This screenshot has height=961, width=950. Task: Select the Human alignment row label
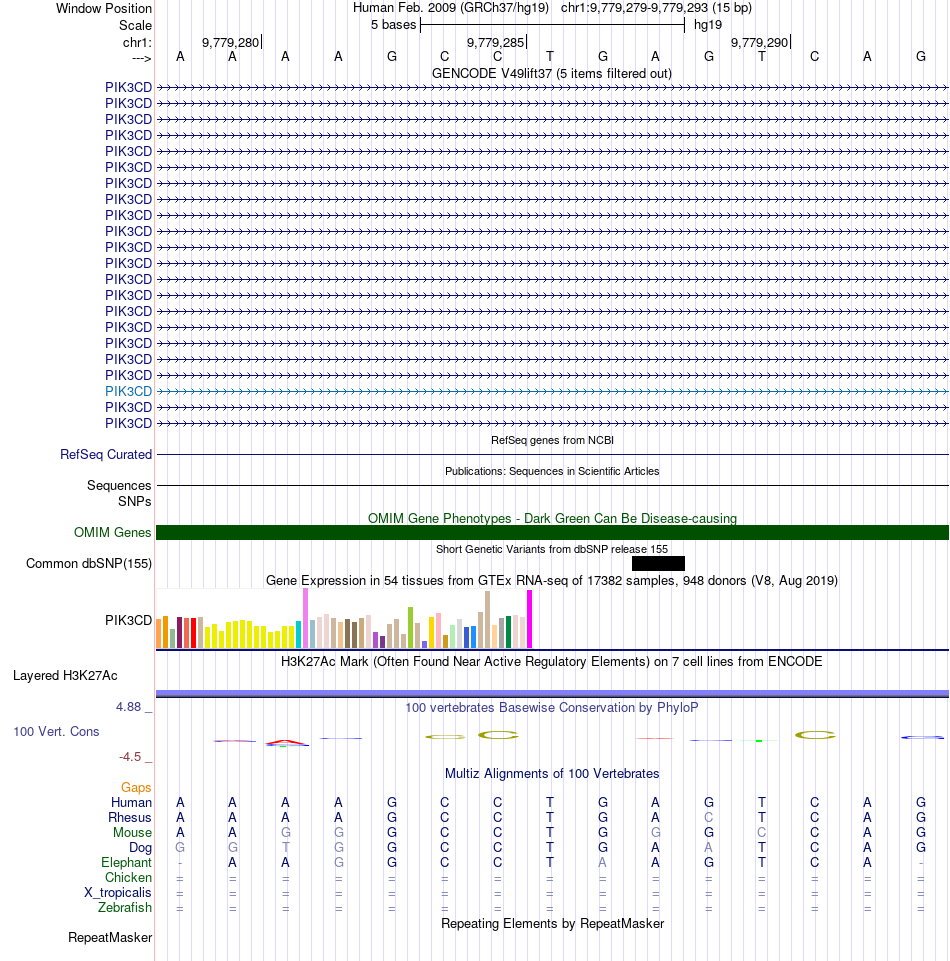pyautogui.click(x=131, y=802)
